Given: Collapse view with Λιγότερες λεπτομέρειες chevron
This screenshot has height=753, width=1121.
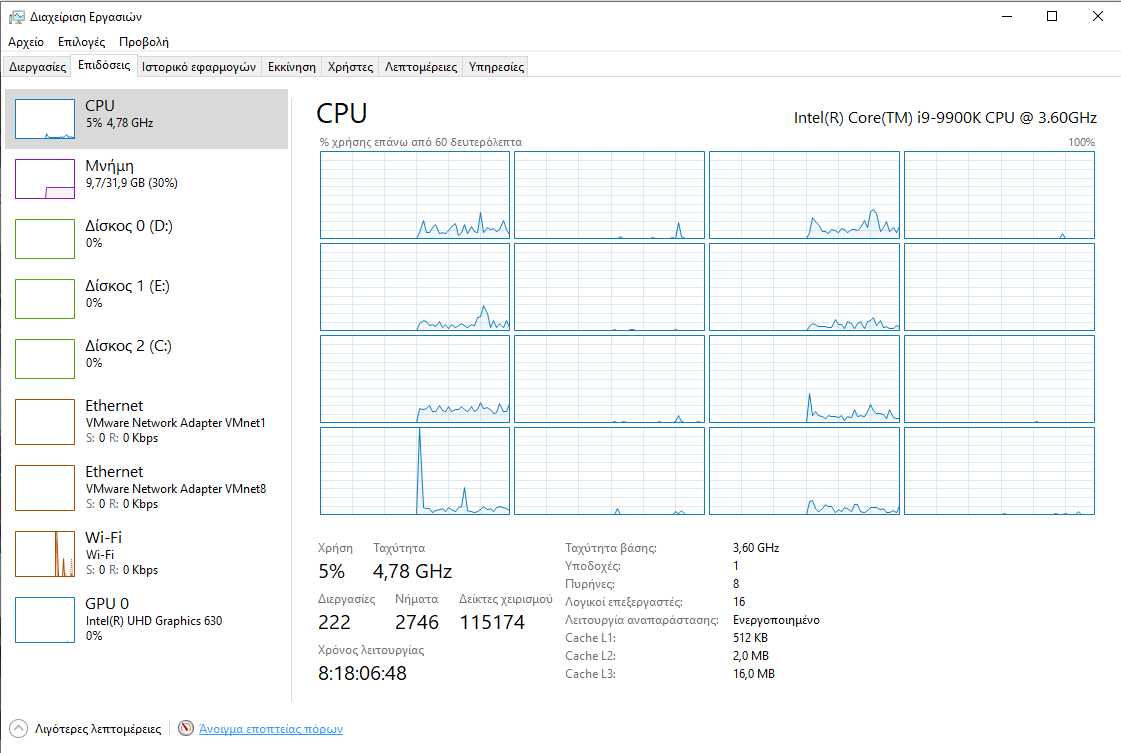Looking at the screenshot, I should point(19,729).
